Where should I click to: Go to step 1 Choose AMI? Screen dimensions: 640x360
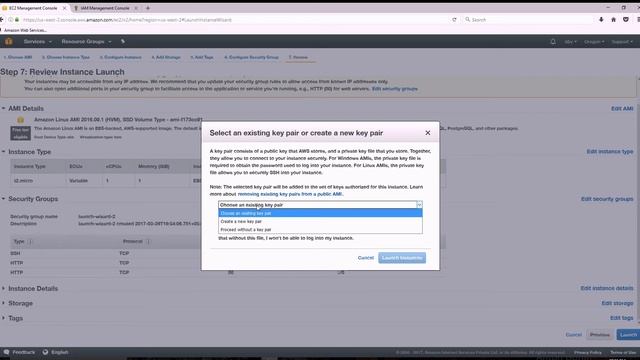18,57
